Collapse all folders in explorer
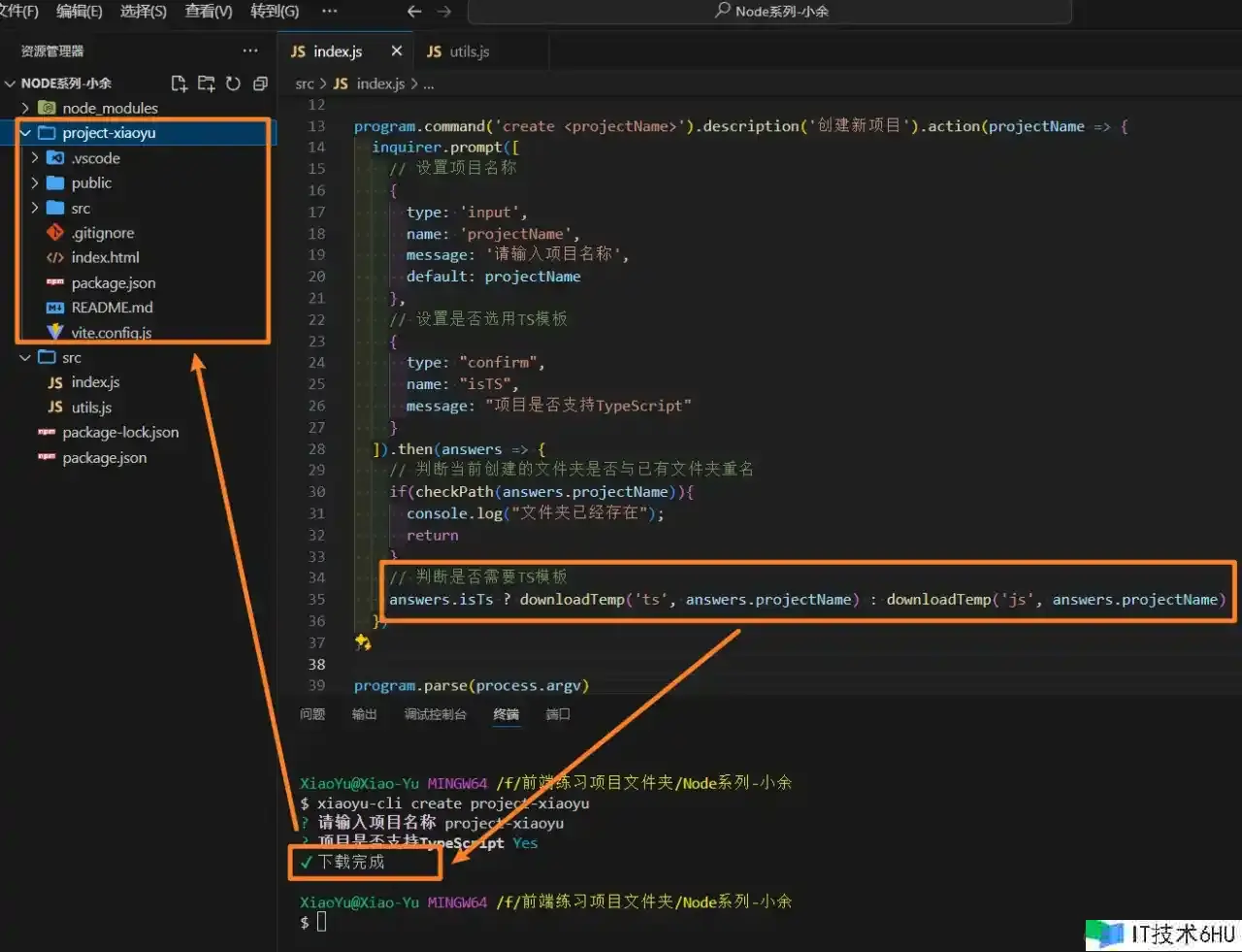The height and width of the screenshot is (952, 1242). 260,83
